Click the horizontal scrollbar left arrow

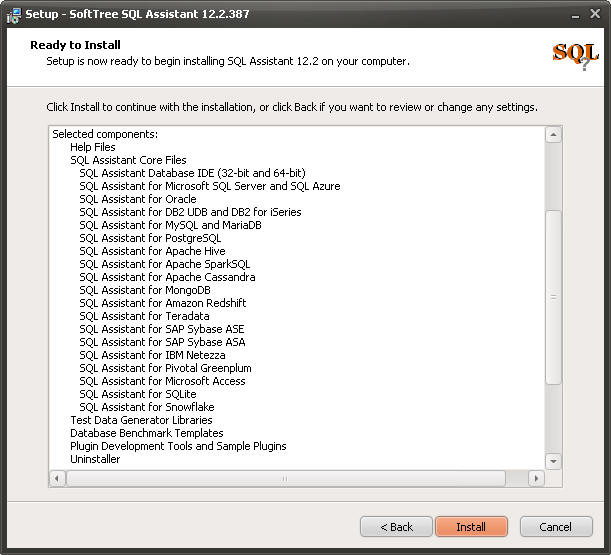coord(57,478)
